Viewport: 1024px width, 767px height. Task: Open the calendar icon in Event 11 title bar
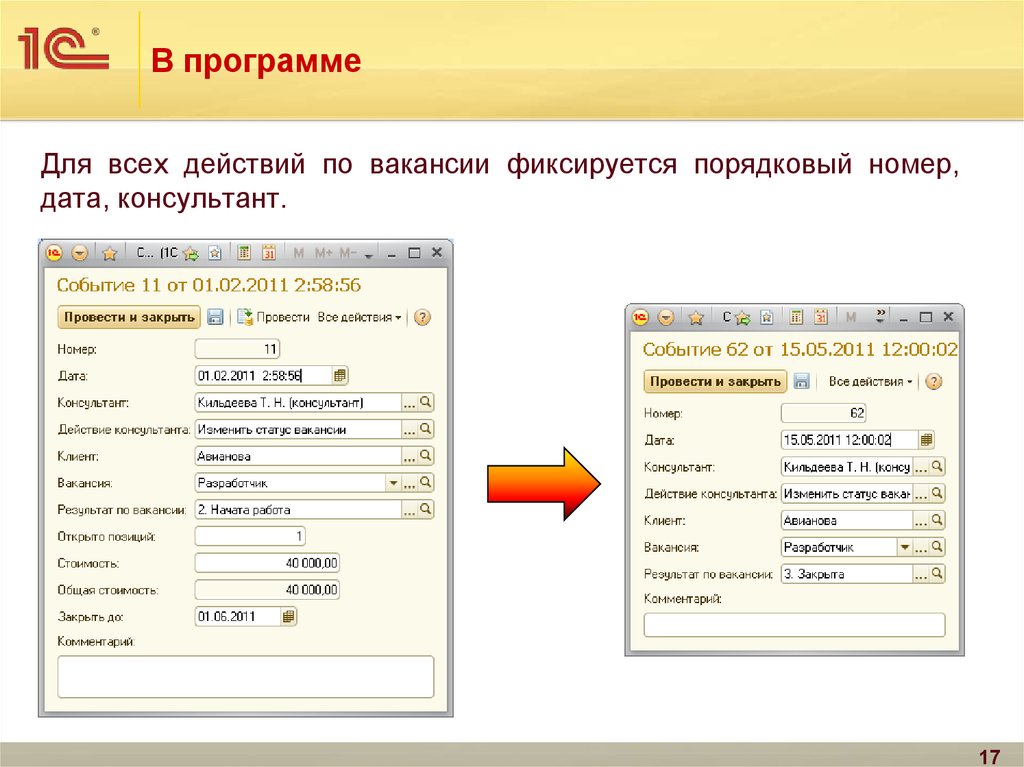coord(269,253)
